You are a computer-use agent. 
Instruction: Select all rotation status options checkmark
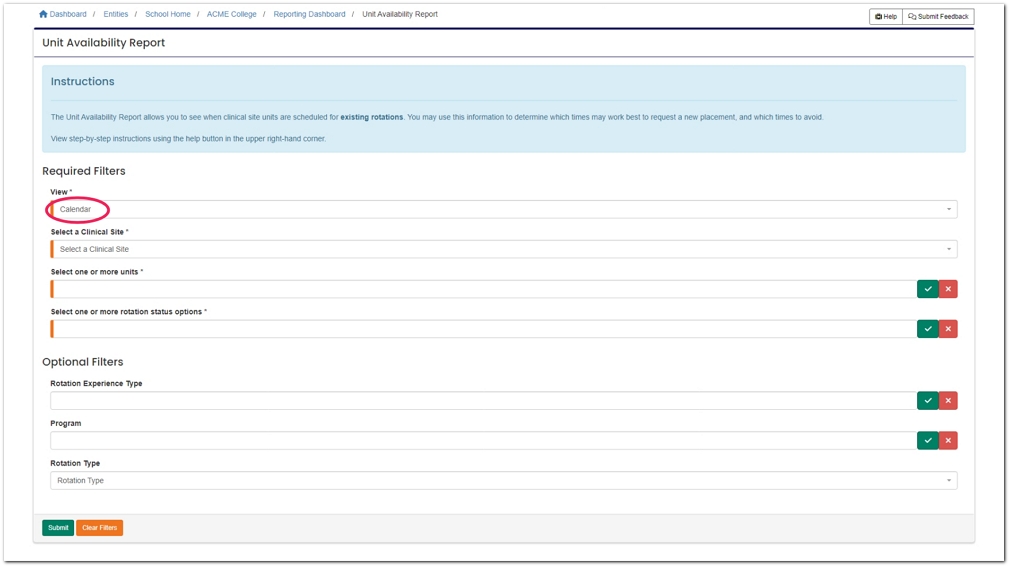click(x=927, y=329)
